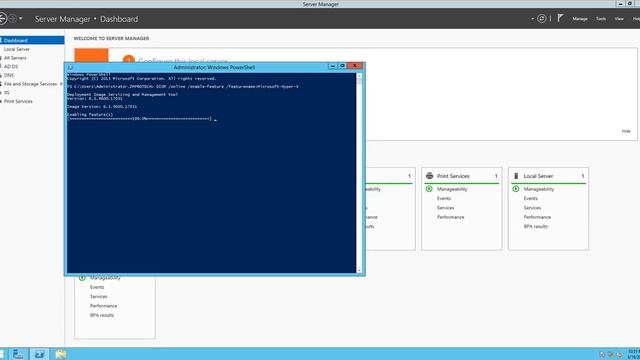Click the server icon on Local Server tile
The image size is (640, 360).
[x=516, y=176]
